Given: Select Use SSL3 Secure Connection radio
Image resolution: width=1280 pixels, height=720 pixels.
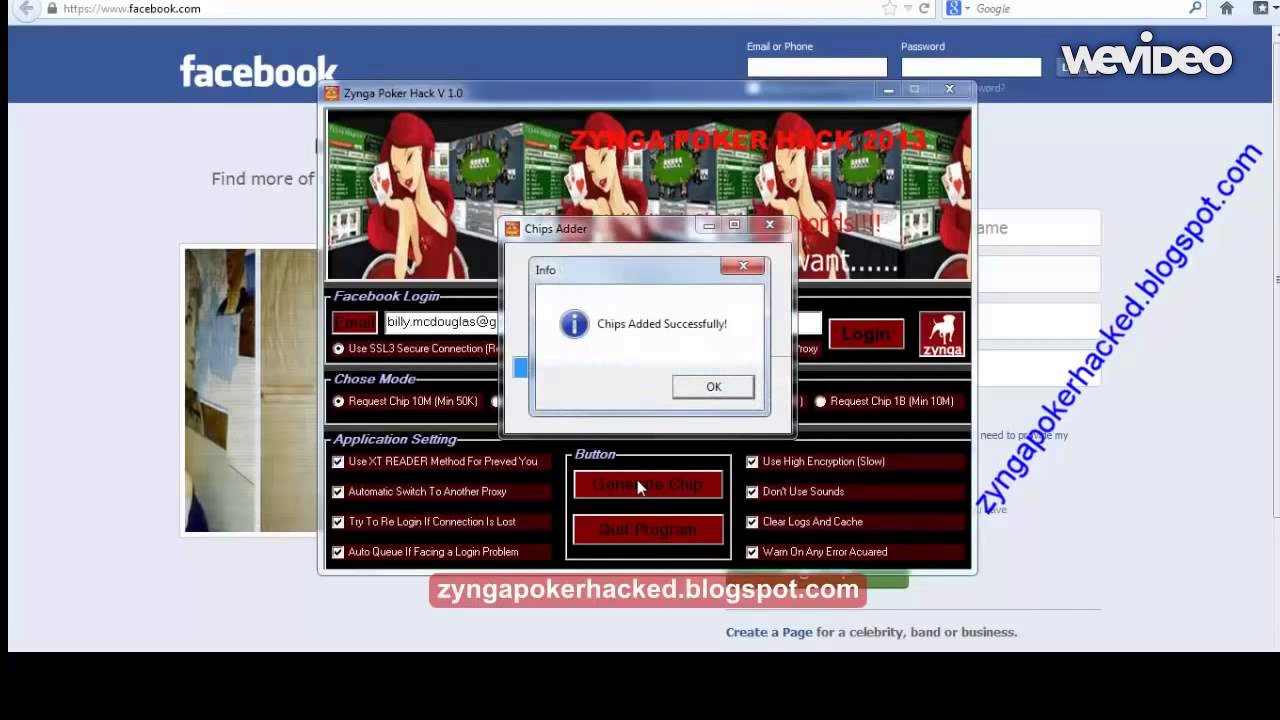Looking at the screenshot, I should point(339,349).
